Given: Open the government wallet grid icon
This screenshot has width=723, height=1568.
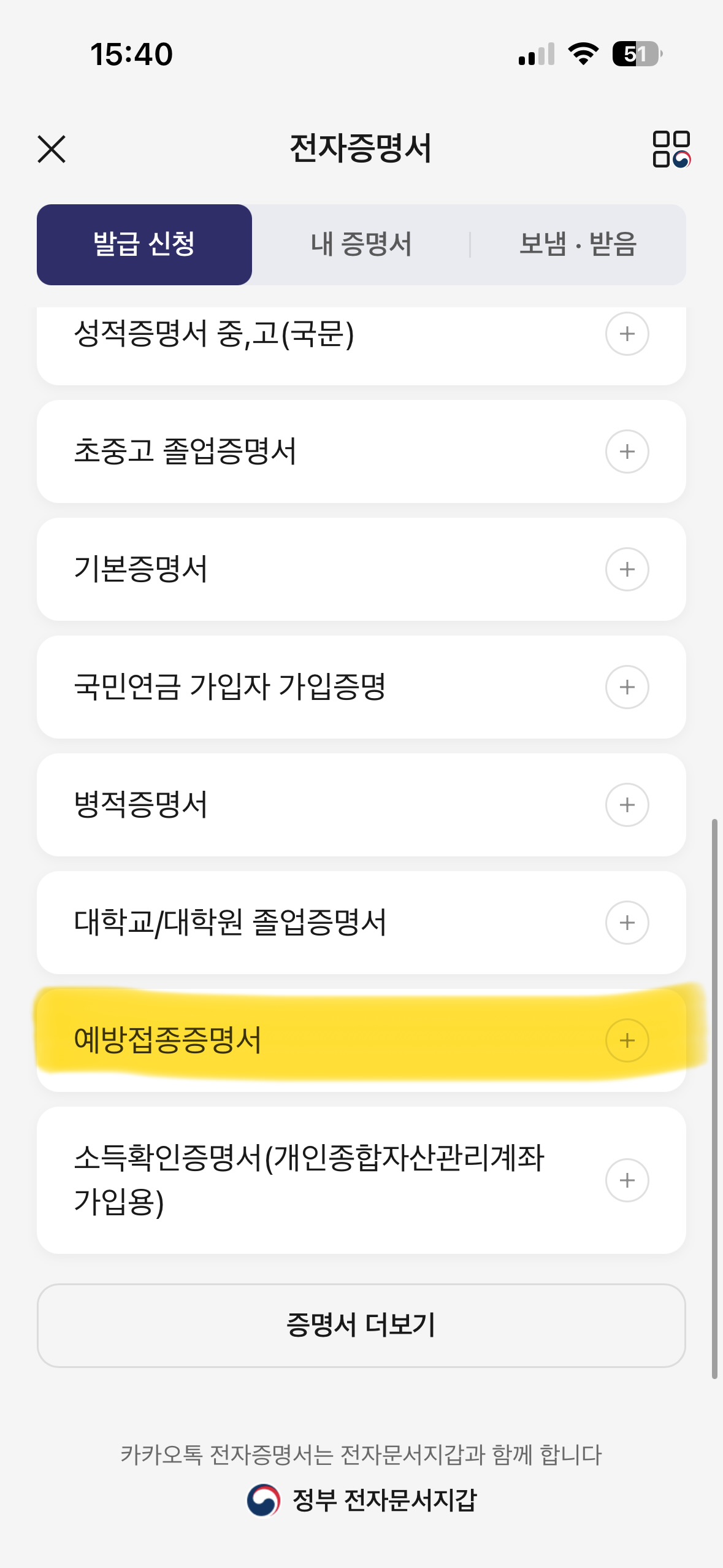Looking at the screenshot, I should pos(671,149).
